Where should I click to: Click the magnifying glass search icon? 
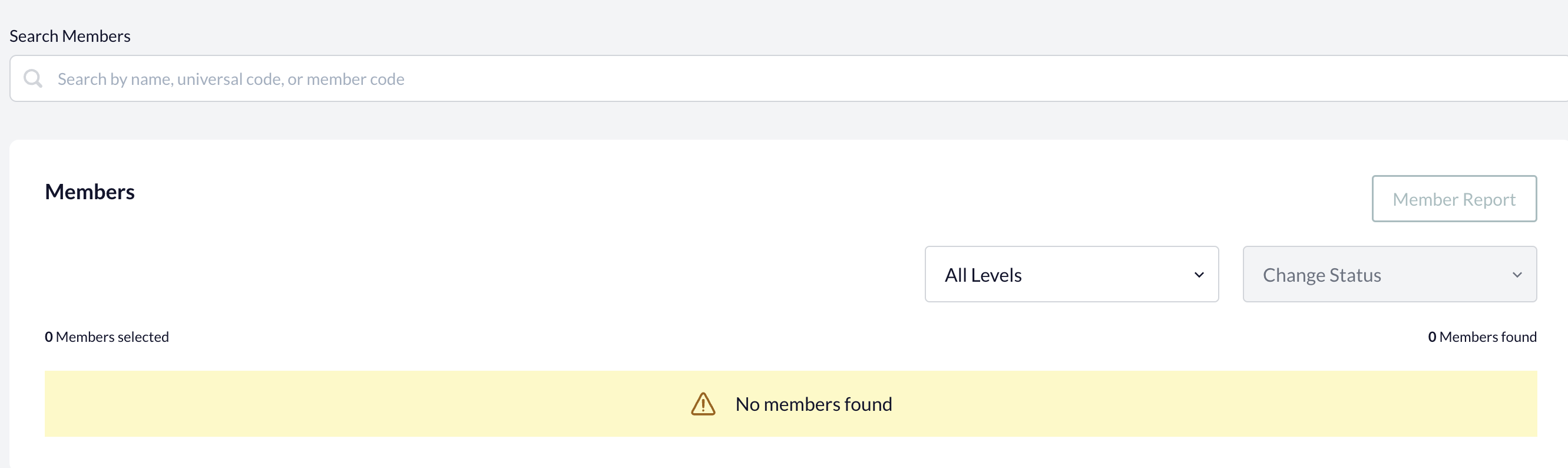(x=33, y=78)
